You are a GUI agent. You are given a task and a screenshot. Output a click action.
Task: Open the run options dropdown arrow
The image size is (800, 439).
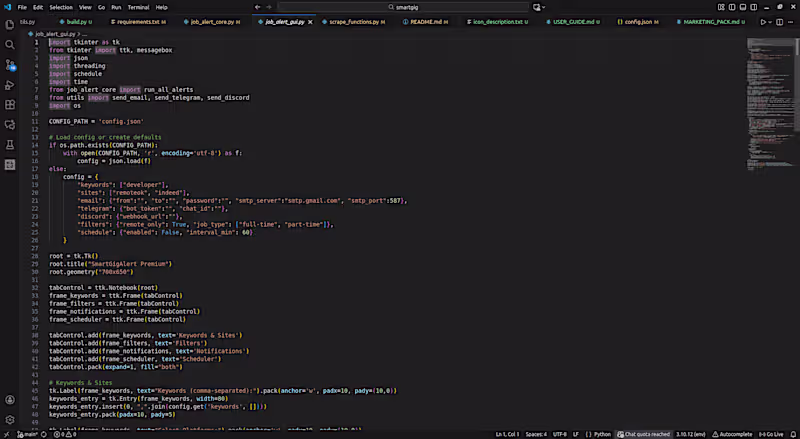coord(770,22)
